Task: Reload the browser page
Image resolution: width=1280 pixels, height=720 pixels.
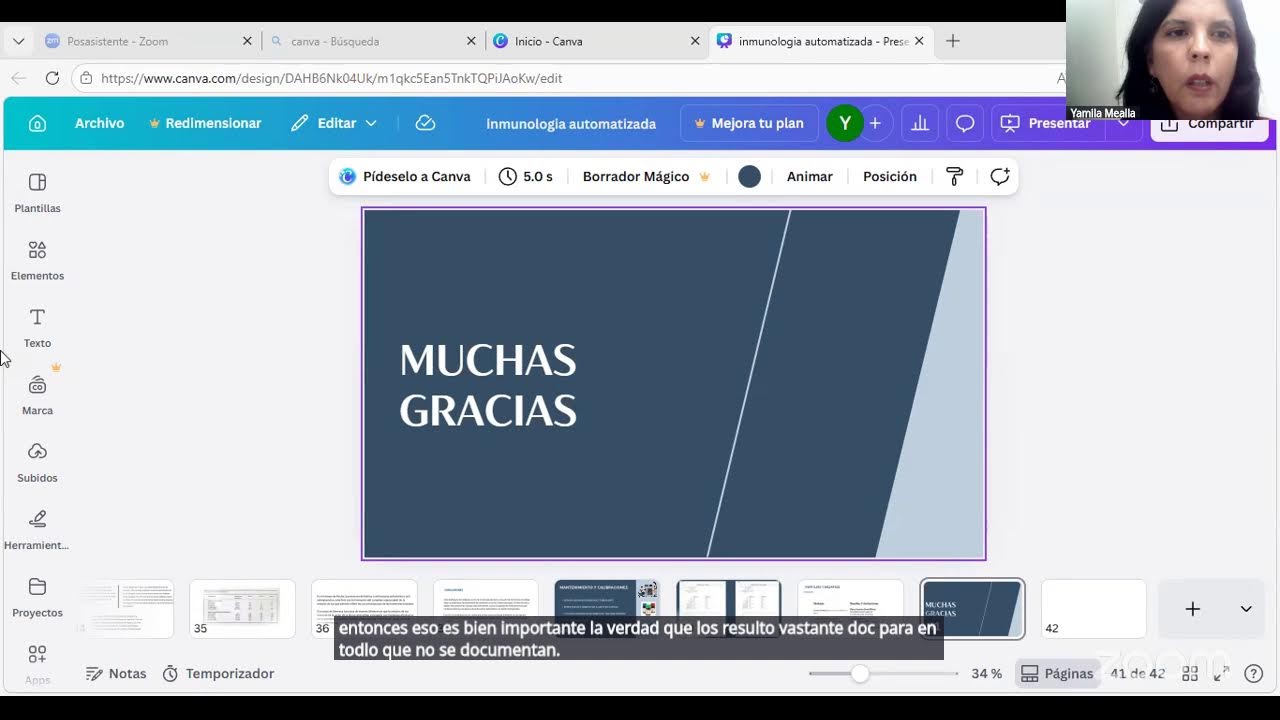Action: coord(52,78)
